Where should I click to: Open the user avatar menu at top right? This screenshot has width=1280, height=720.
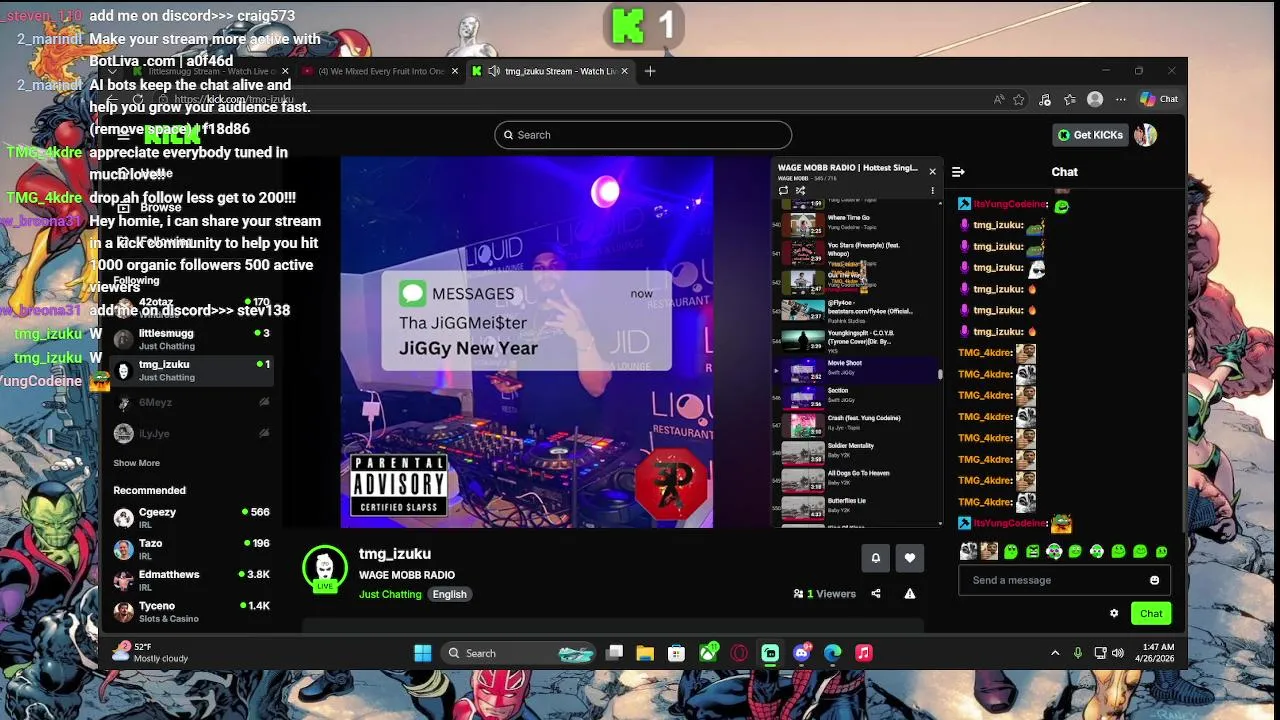(x=1145, y=135)
